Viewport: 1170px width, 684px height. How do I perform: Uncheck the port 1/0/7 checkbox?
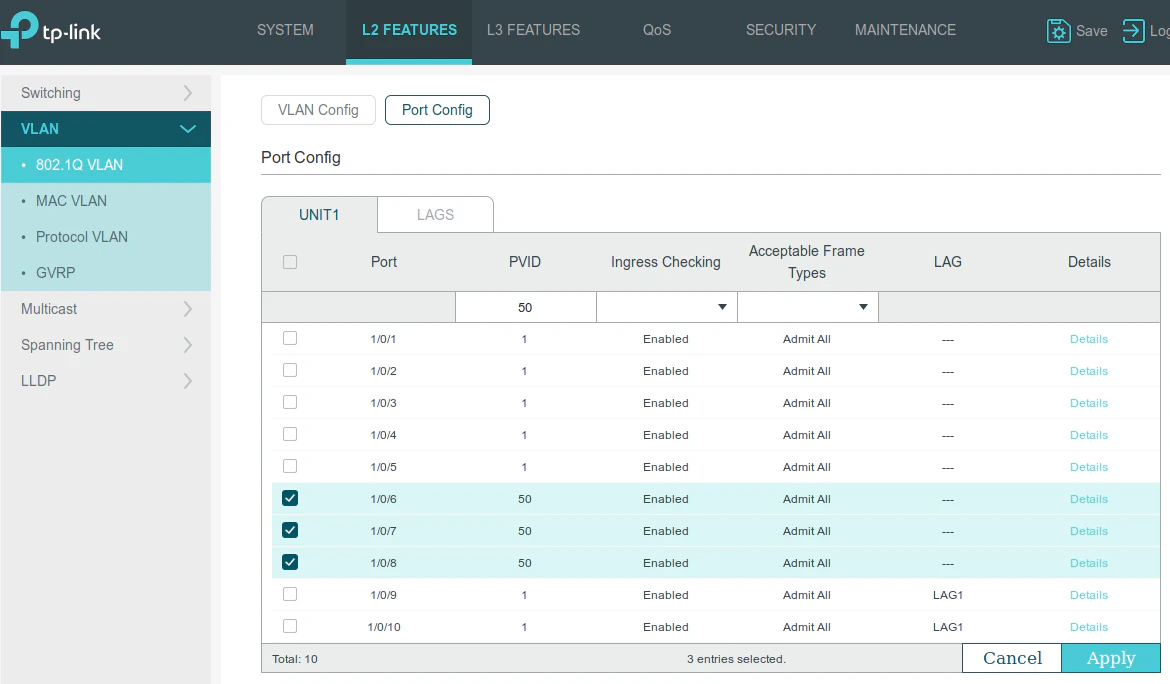[290, 530]
